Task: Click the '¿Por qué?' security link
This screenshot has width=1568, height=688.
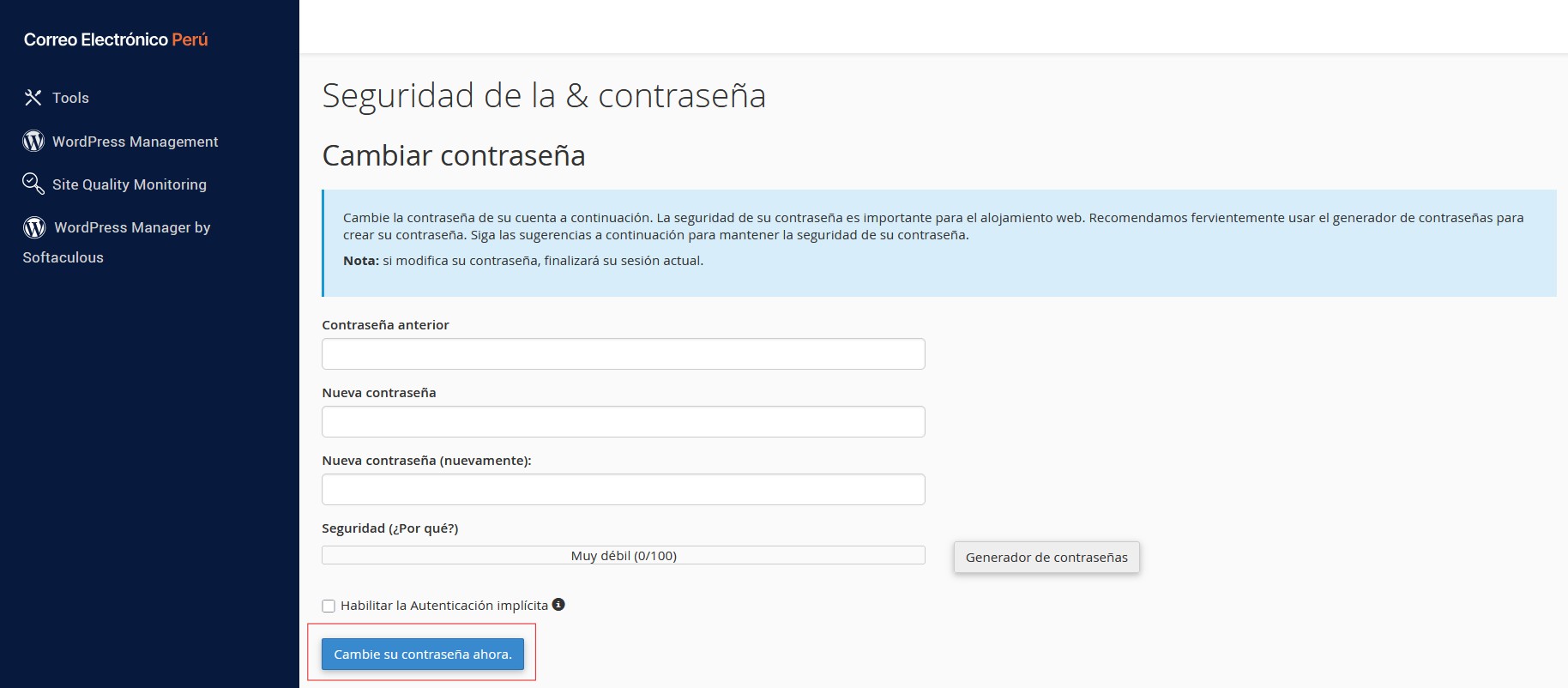Action: click(x=424, y=528)
